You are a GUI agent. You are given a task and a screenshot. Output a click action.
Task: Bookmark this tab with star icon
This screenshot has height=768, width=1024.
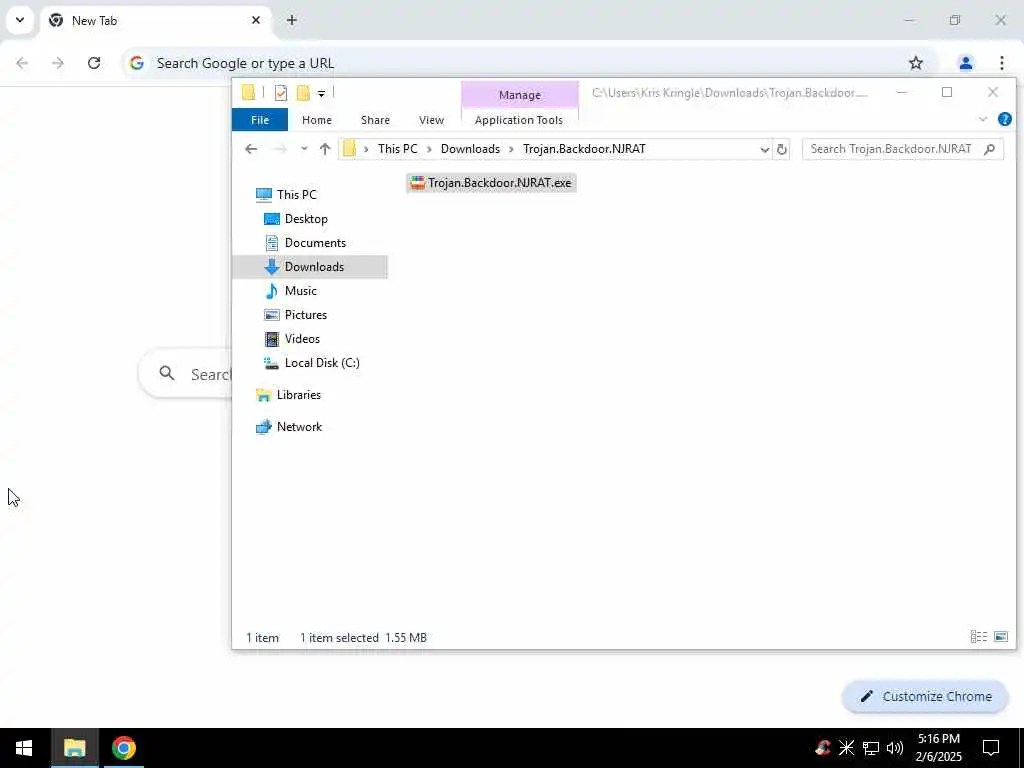coord(916,63)
